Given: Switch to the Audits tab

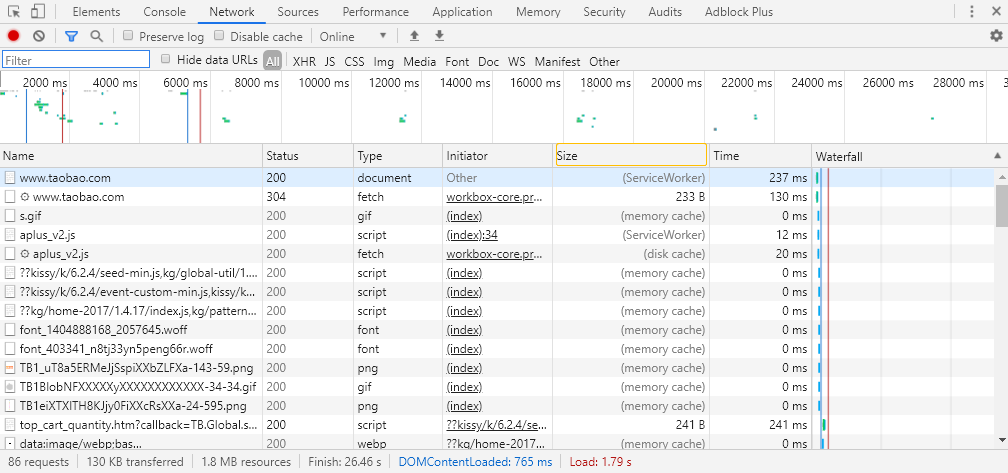Looking at the screenshot, I should click(665, 12).
